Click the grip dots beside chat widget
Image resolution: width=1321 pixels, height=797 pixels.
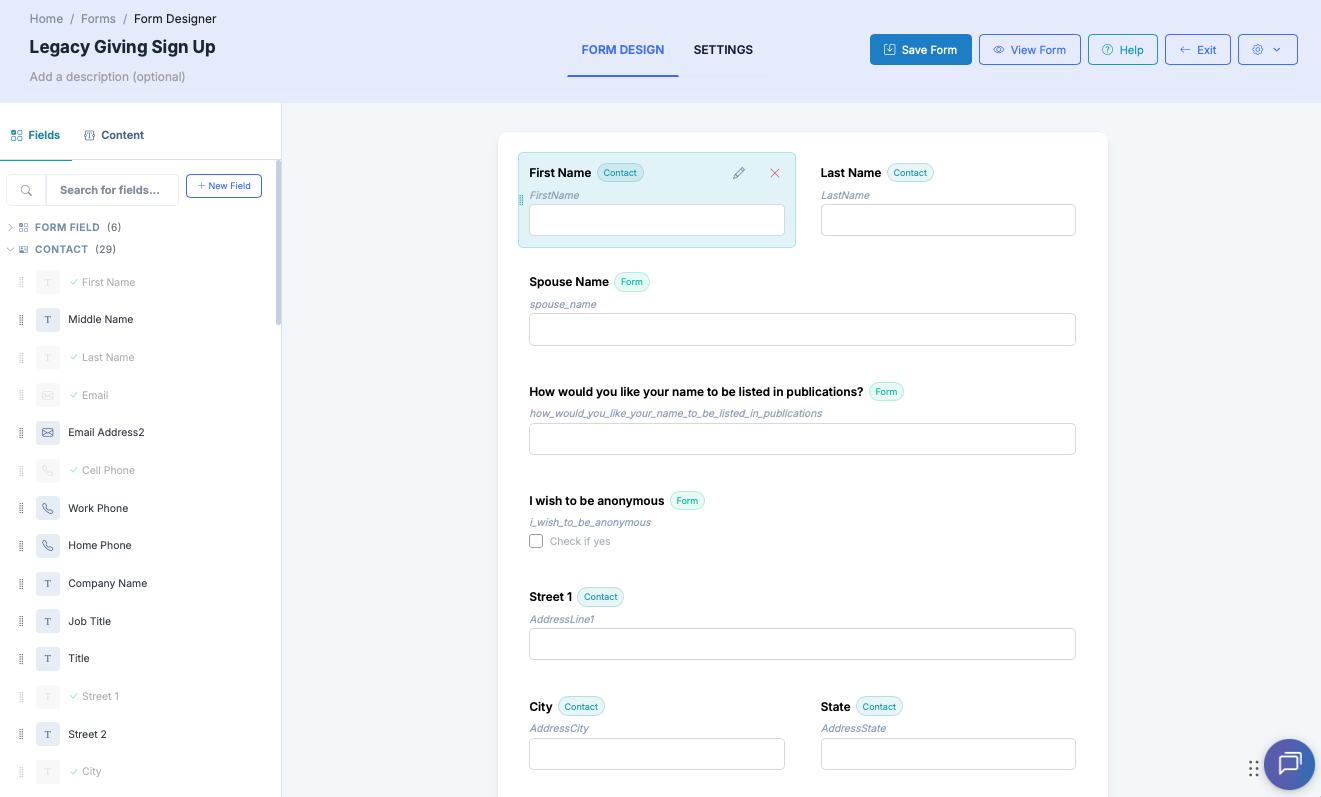click(1254, 768)
